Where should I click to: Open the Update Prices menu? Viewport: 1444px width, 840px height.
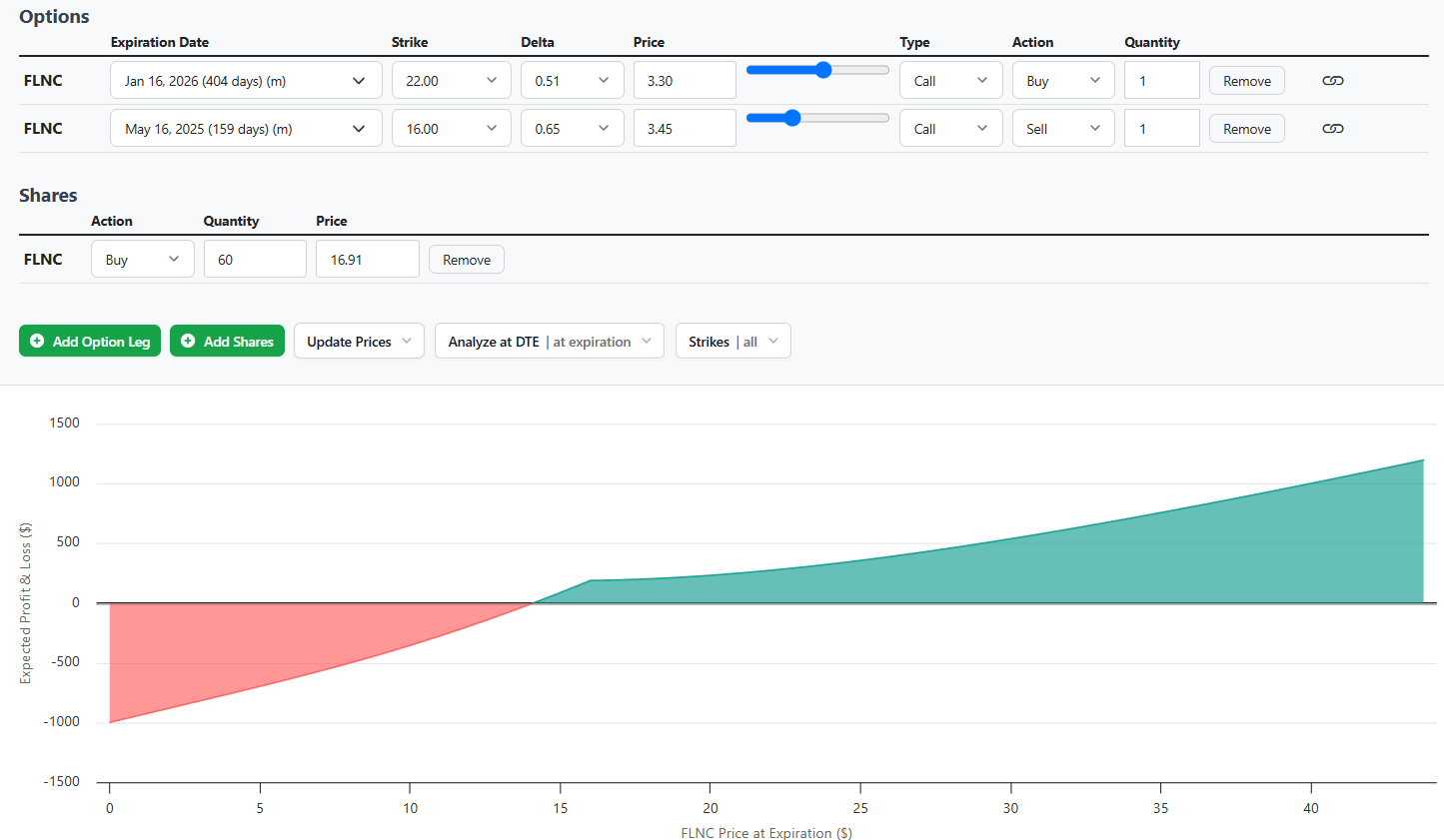click(359, 341)
